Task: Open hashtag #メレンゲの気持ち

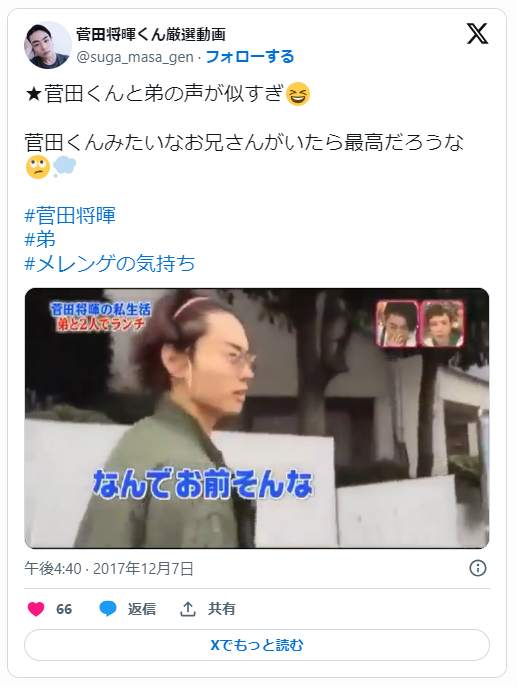Action: [x=110, y=263]
